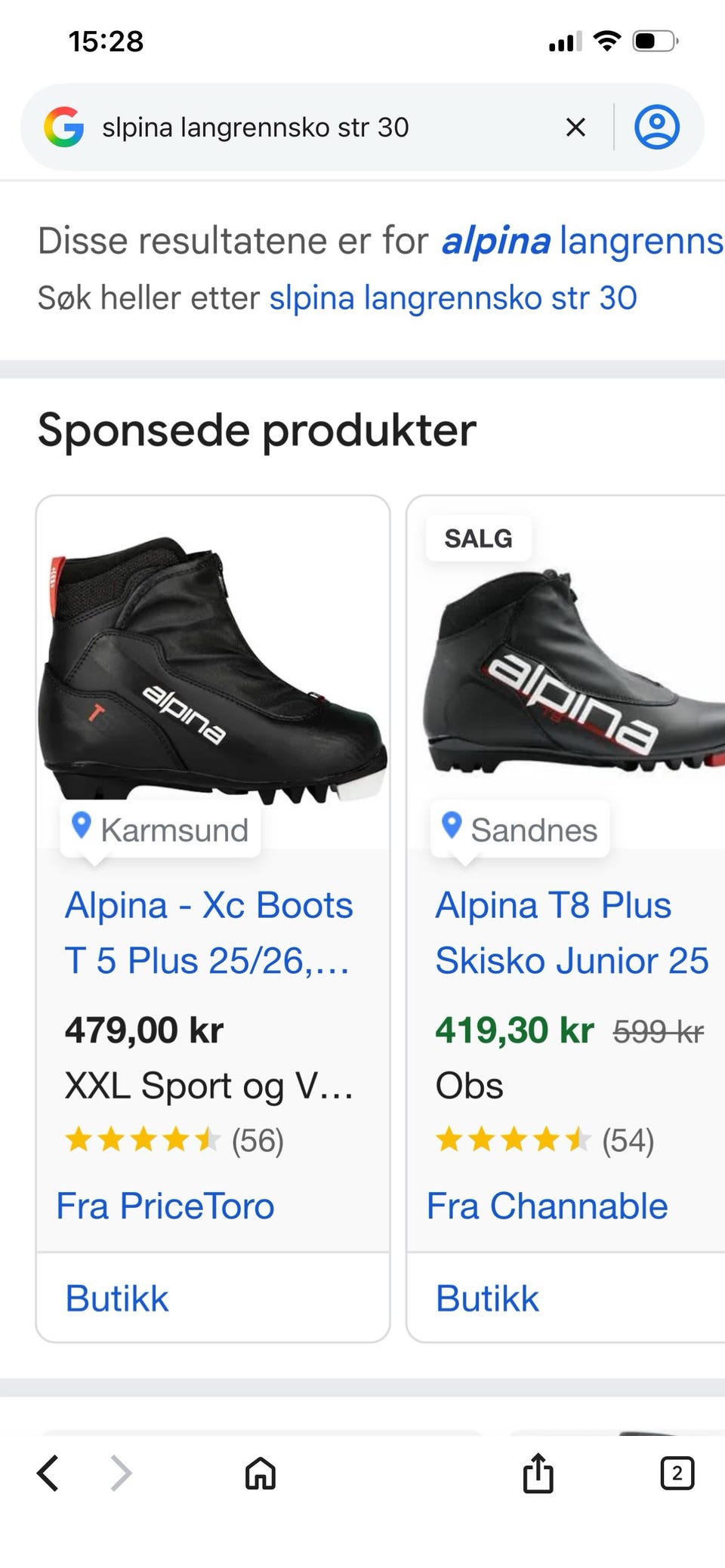
Task: Tap the forward navigation arrow
Action: point(121,1473)
